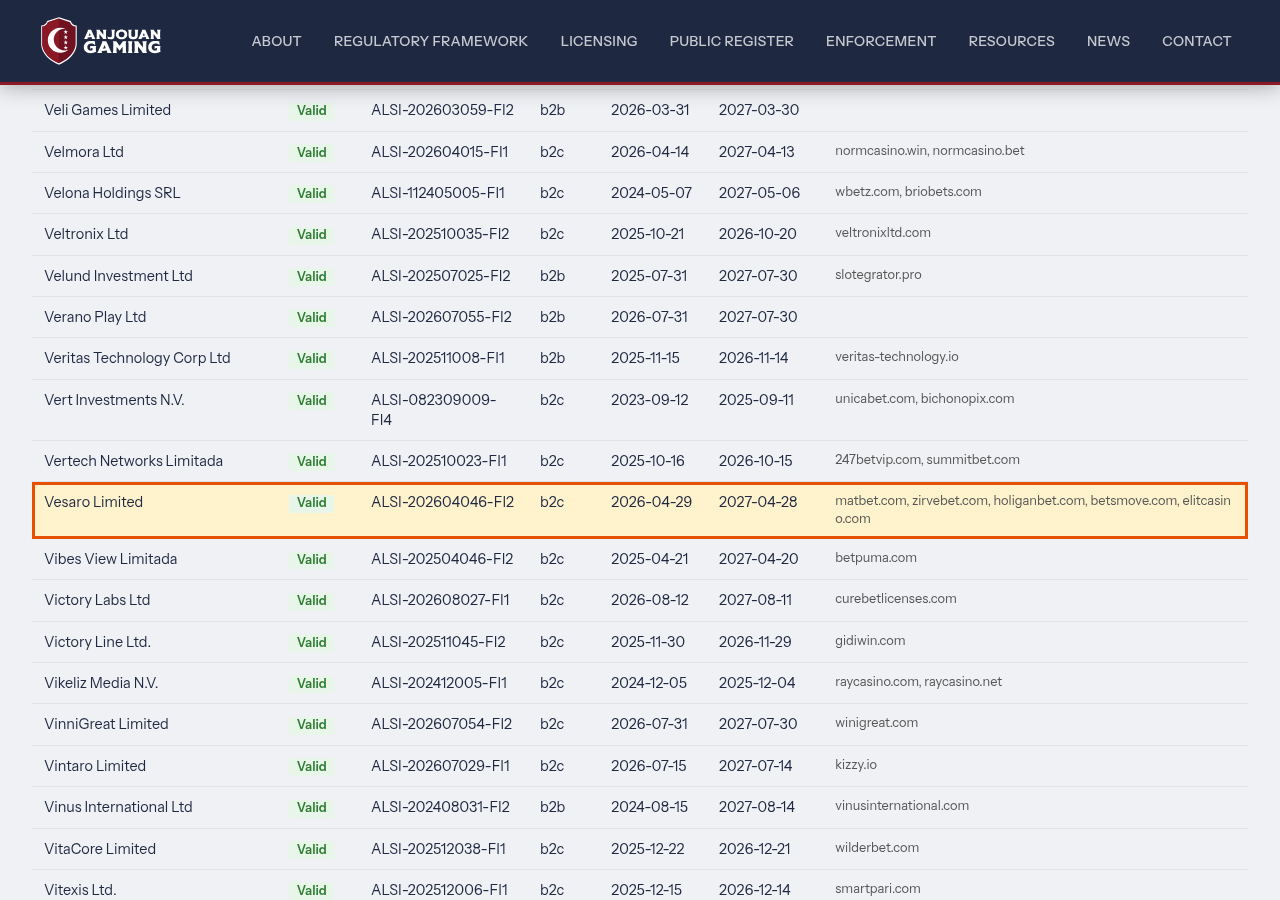Click Verano Play Ltd name

95,317
